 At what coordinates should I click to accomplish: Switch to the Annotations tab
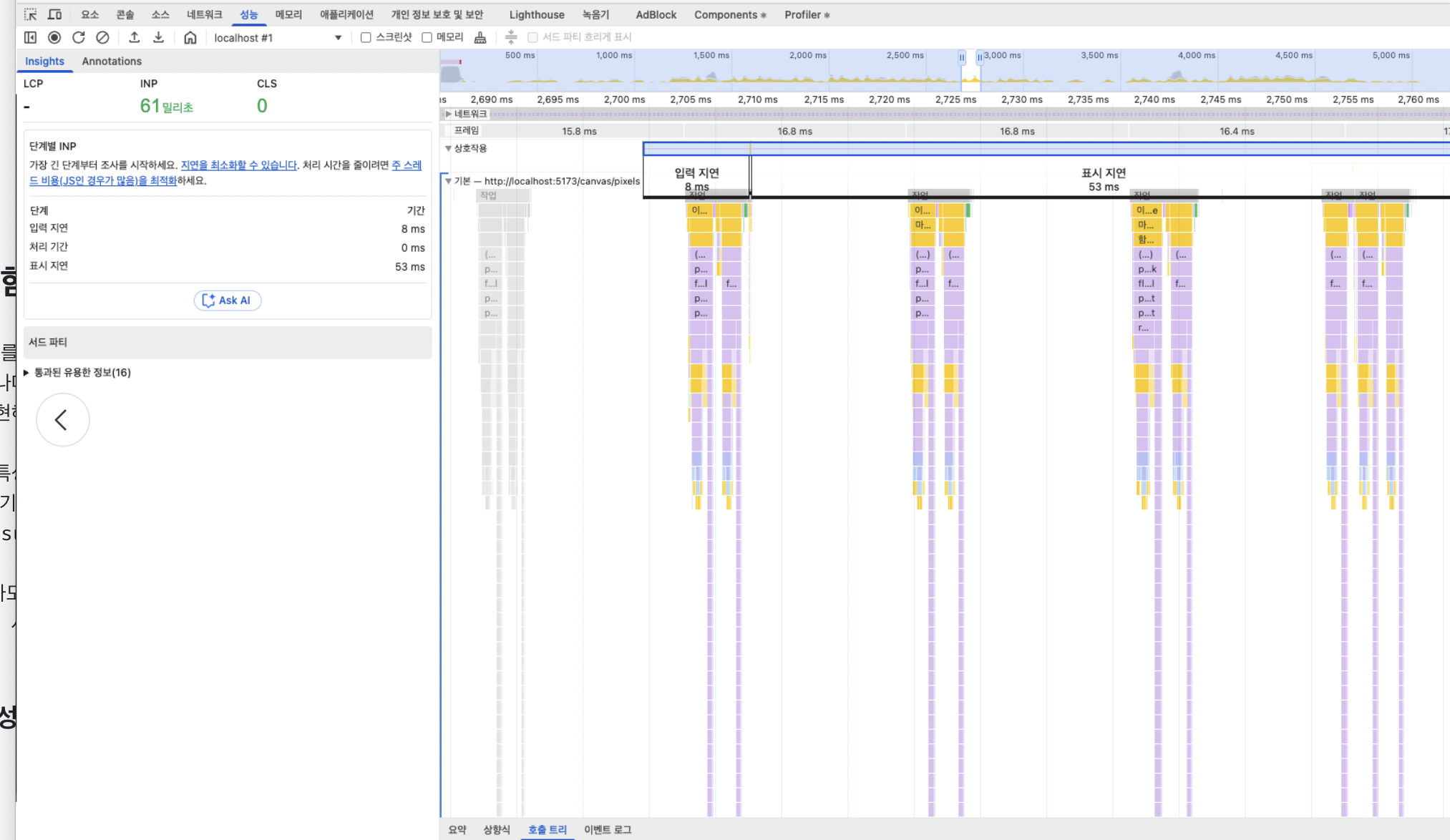112,61
